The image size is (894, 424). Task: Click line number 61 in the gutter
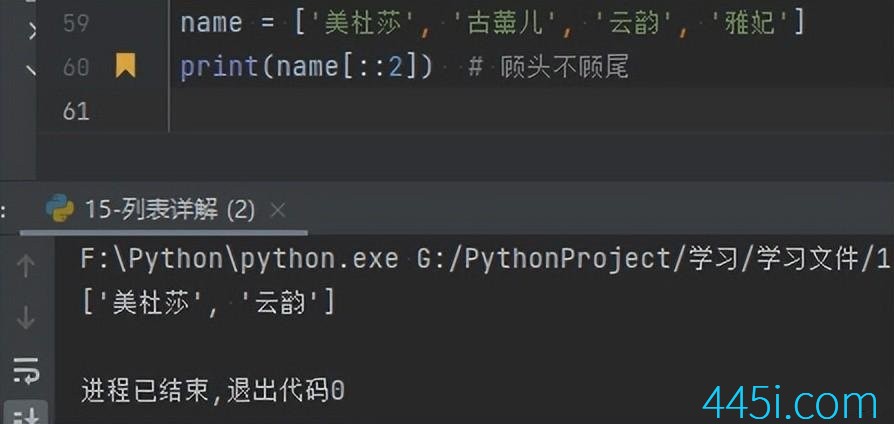pyautogui.click(x=76, y=111)
